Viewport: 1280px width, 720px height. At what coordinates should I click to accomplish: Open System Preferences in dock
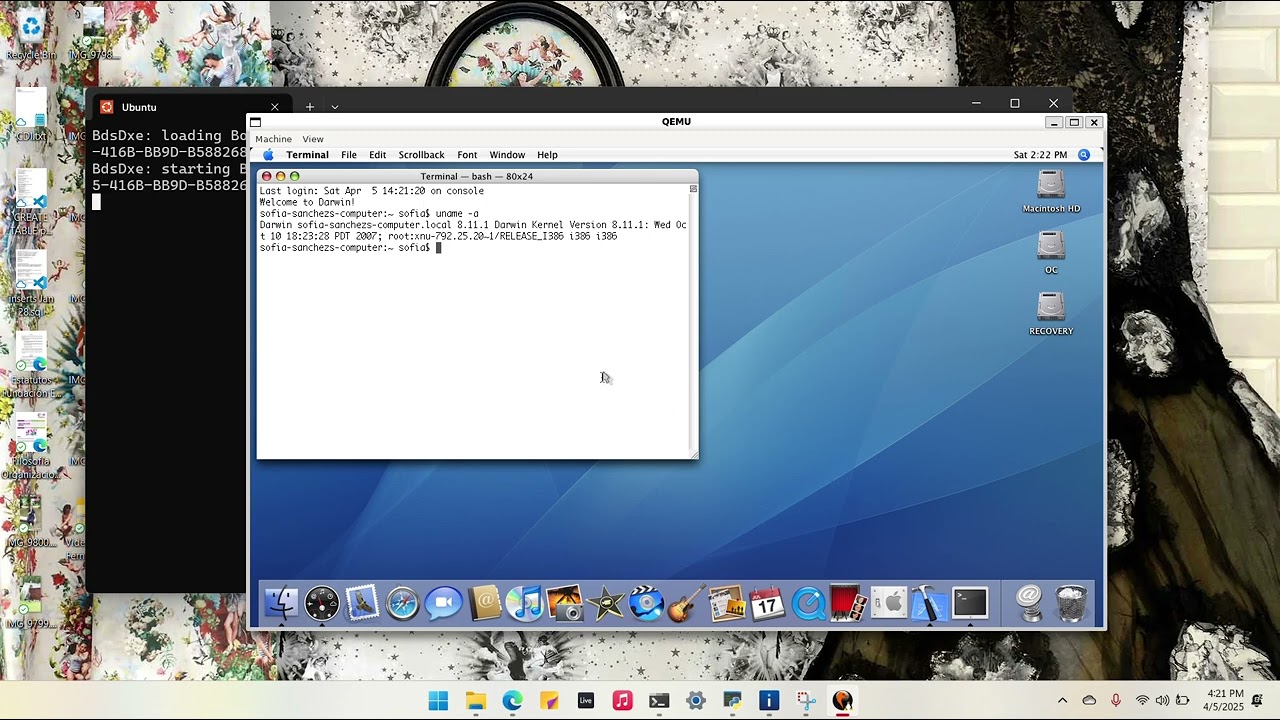pos(889,603)
